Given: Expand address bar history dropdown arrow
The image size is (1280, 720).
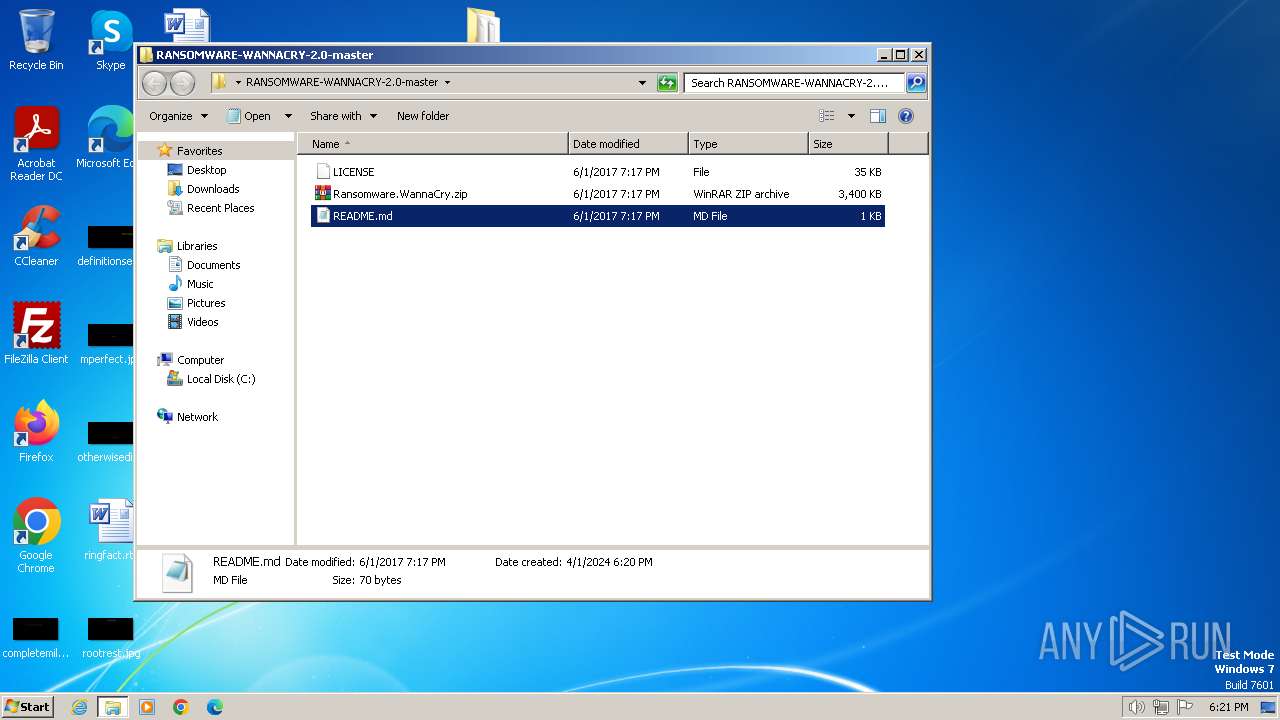Looking at the screenshot, I should point(642,83).
